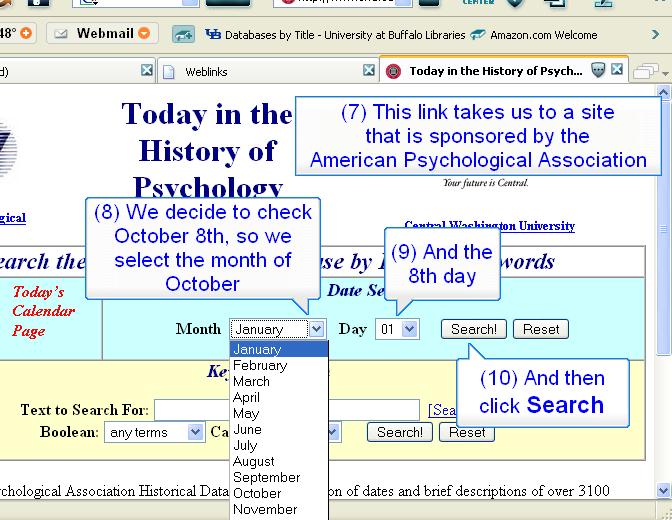Open Amazon.com Welcome bookmark
672x520 pixels.
tap(534, 35)
